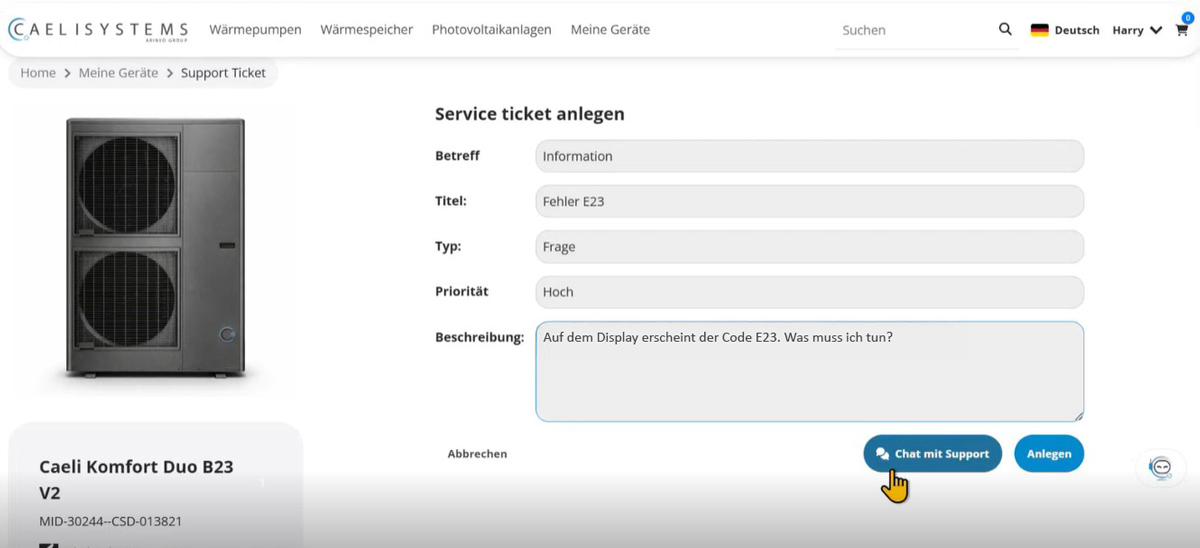Open the Wärmespeicher menu
The width and height of the screenshot is (1200, 548).
(366, 30)
